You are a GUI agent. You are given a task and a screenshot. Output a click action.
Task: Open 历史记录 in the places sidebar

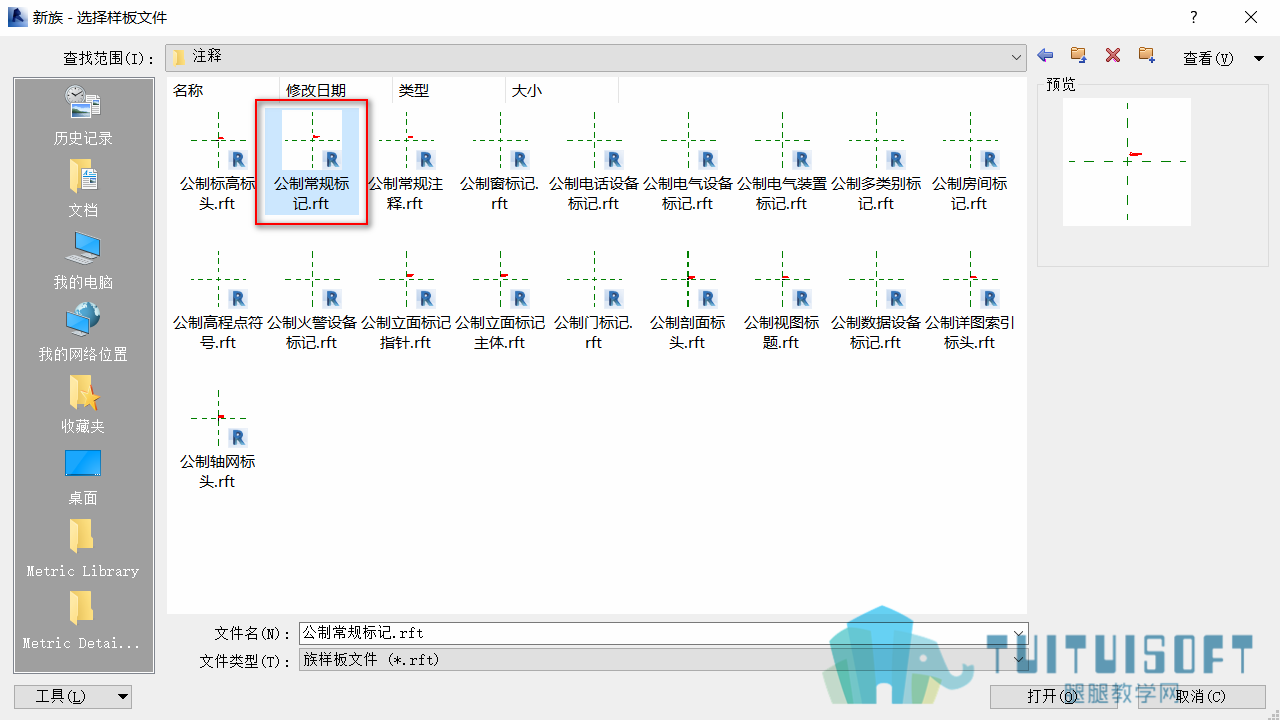(83, 115)
